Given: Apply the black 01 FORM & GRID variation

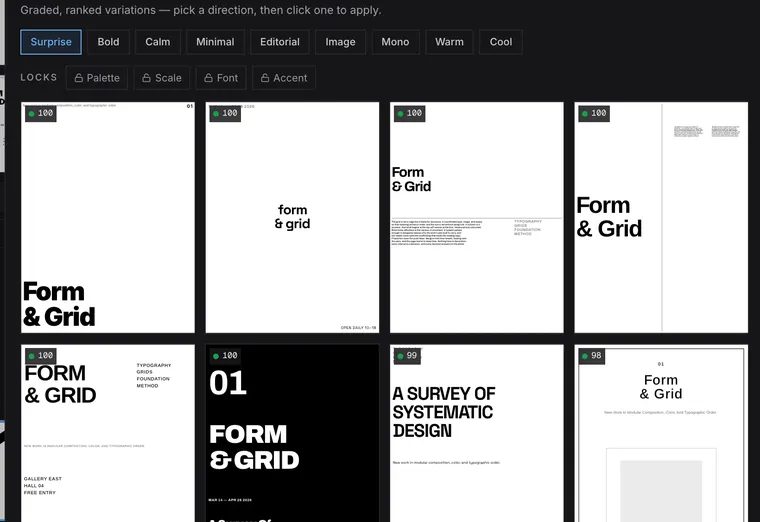Looking at the screenshot, I should click(292, 433).
